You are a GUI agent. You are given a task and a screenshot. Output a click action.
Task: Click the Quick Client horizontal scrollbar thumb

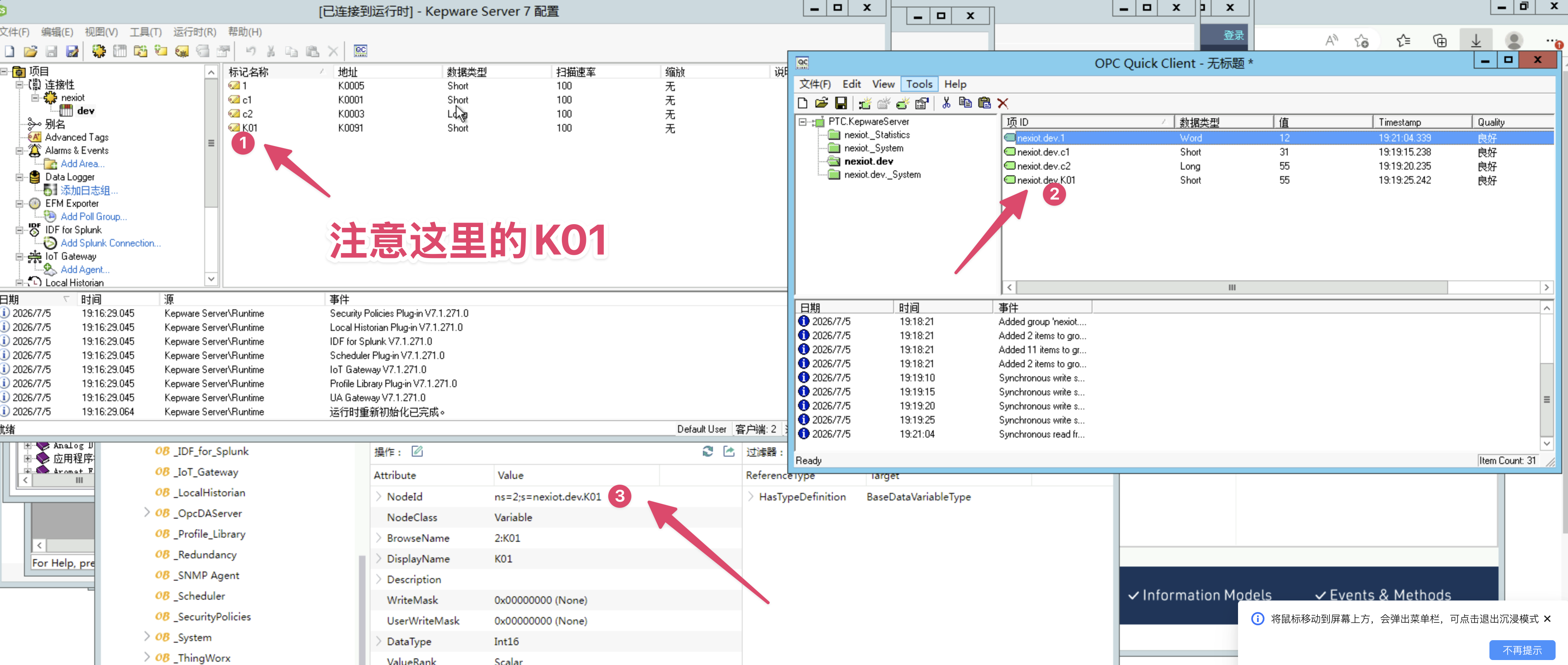coord(1231,287)
